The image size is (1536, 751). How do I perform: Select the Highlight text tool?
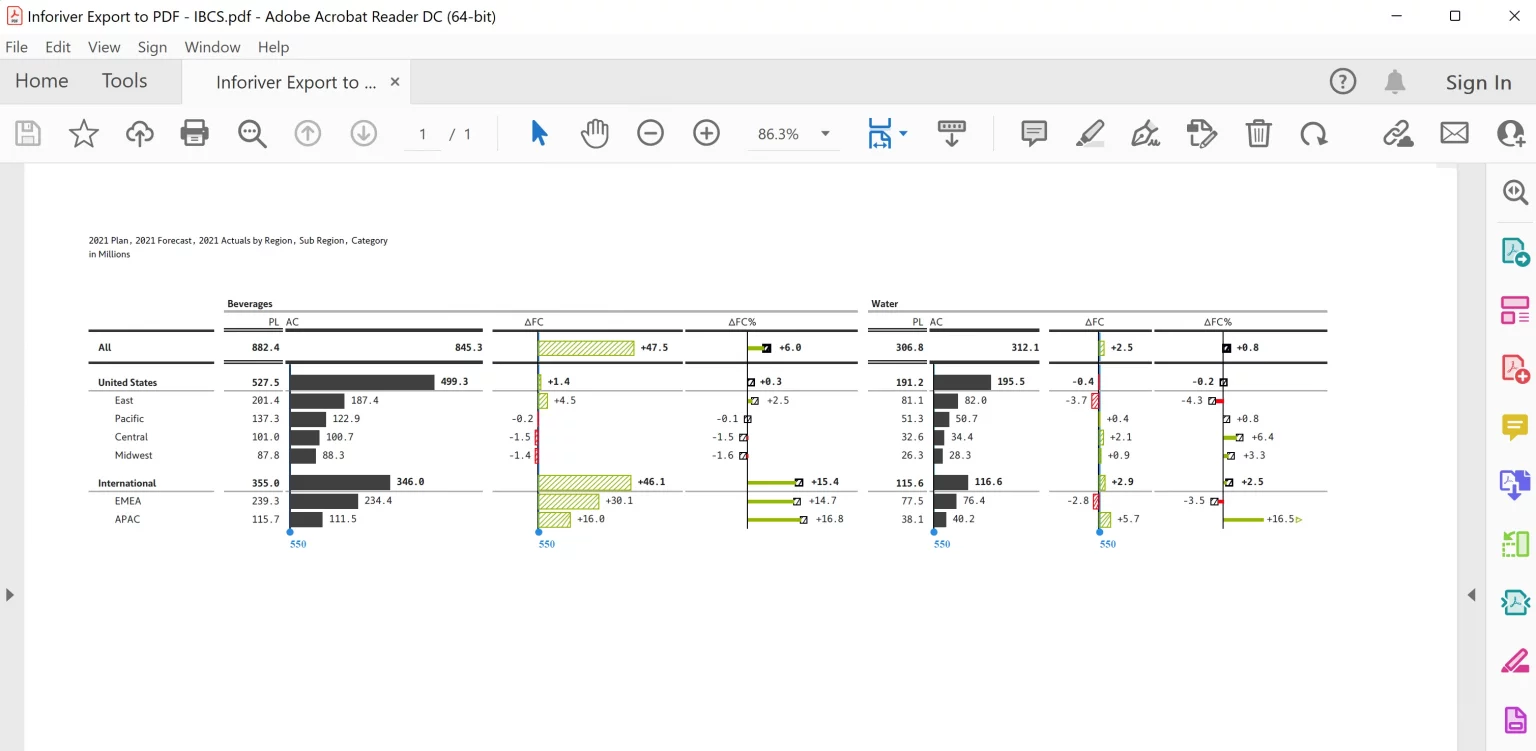(1090, 133)
